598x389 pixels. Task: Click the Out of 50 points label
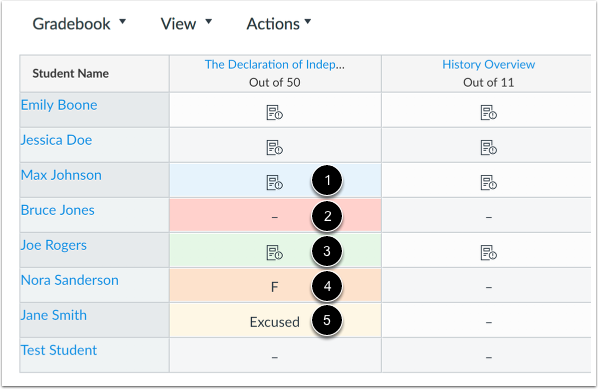[275, 82]
